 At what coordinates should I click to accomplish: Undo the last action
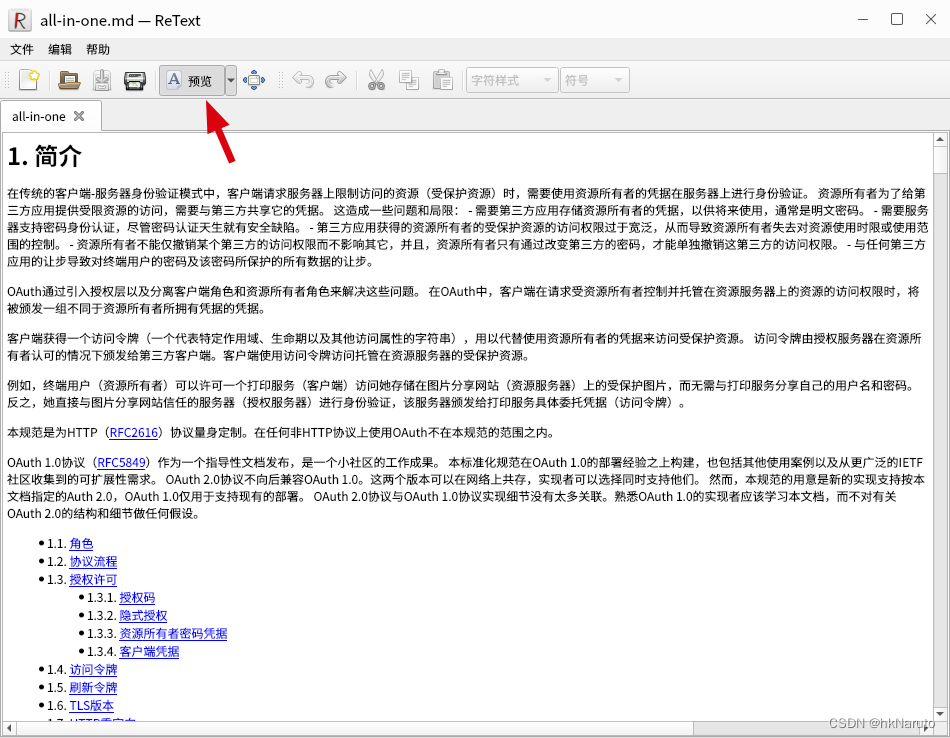303,81
